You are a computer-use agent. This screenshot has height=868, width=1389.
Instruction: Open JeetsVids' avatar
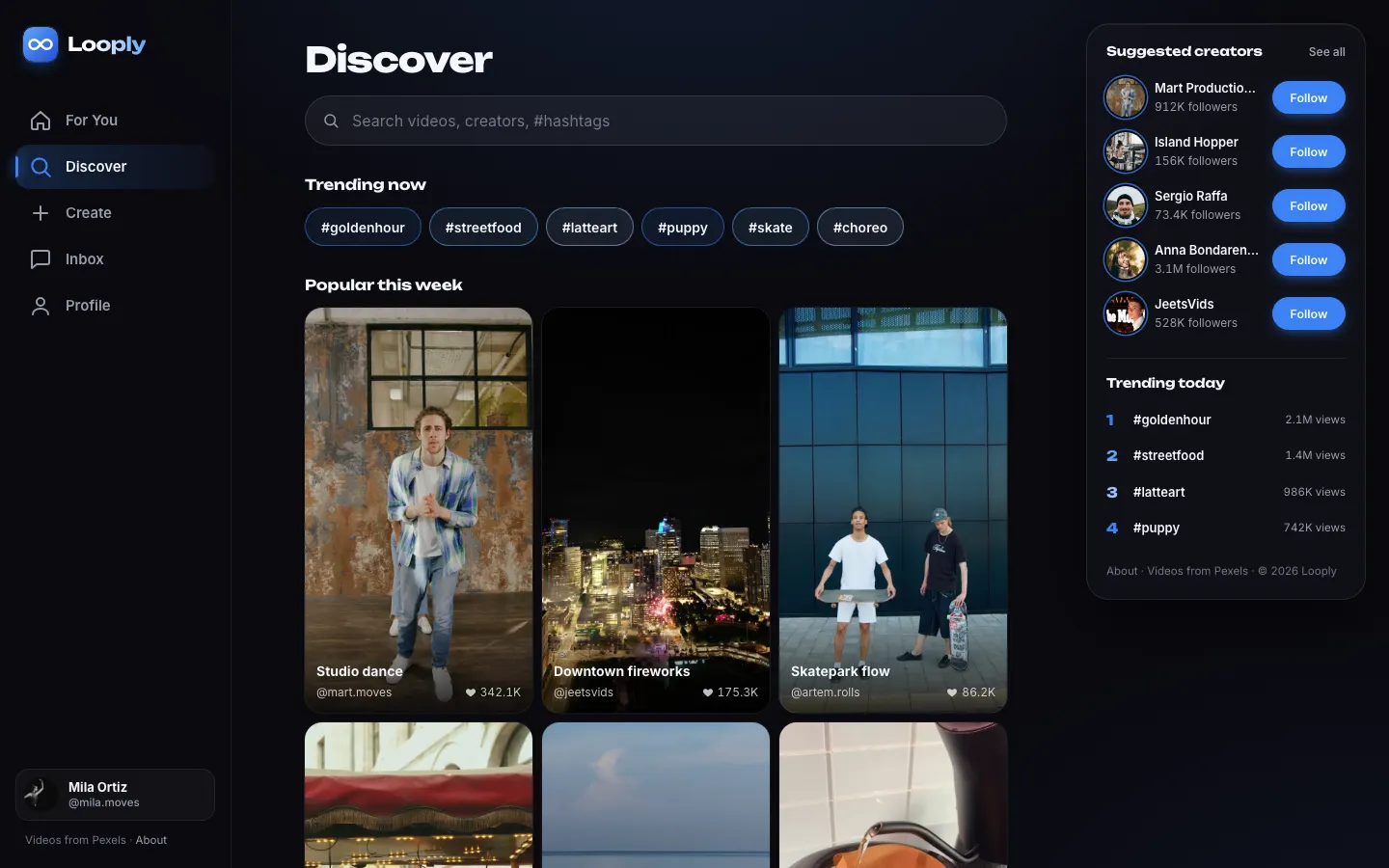coord(1126,313)
